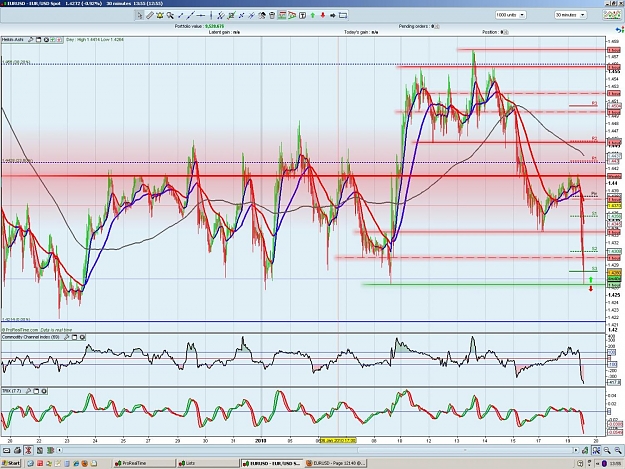Click the right scroll arrow of time scrollbar
Image resolution: width=625 pixels, height=469 pixels.
[576, 450]
